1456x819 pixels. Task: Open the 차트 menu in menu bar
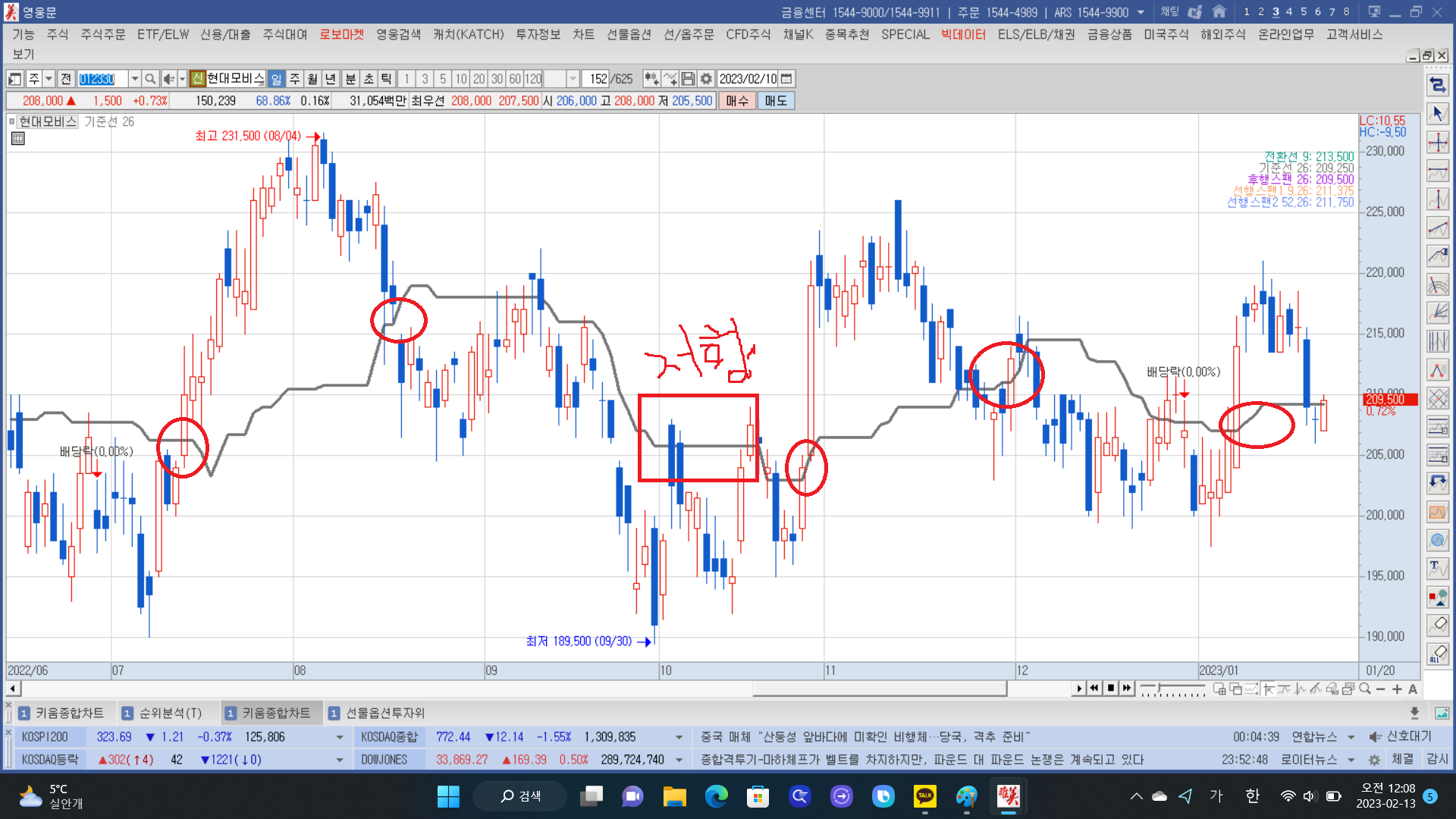(582, 35)
